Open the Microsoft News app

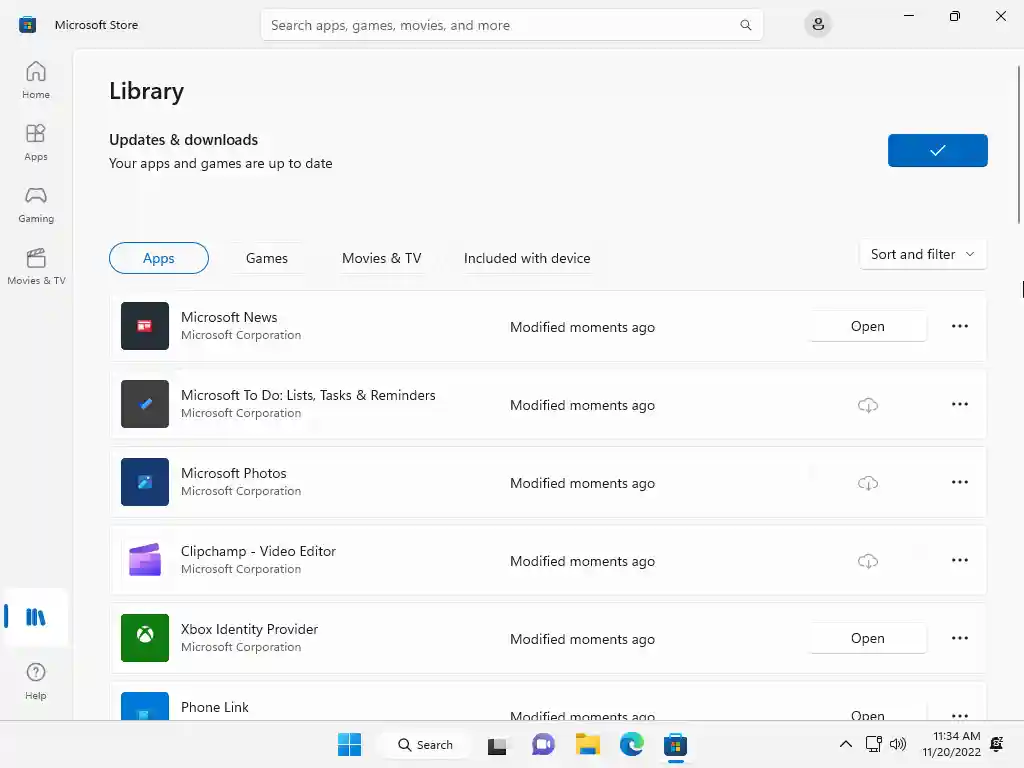pyautogui.click(x=867, y=326)
